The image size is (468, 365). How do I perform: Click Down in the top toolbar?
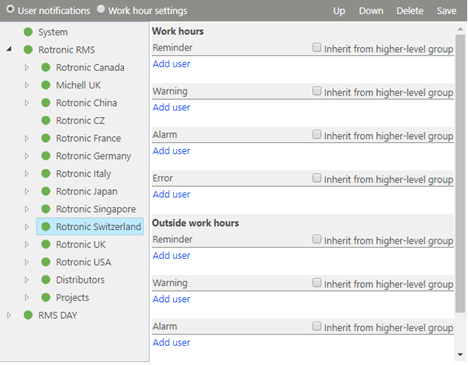(x=371, y=11)
